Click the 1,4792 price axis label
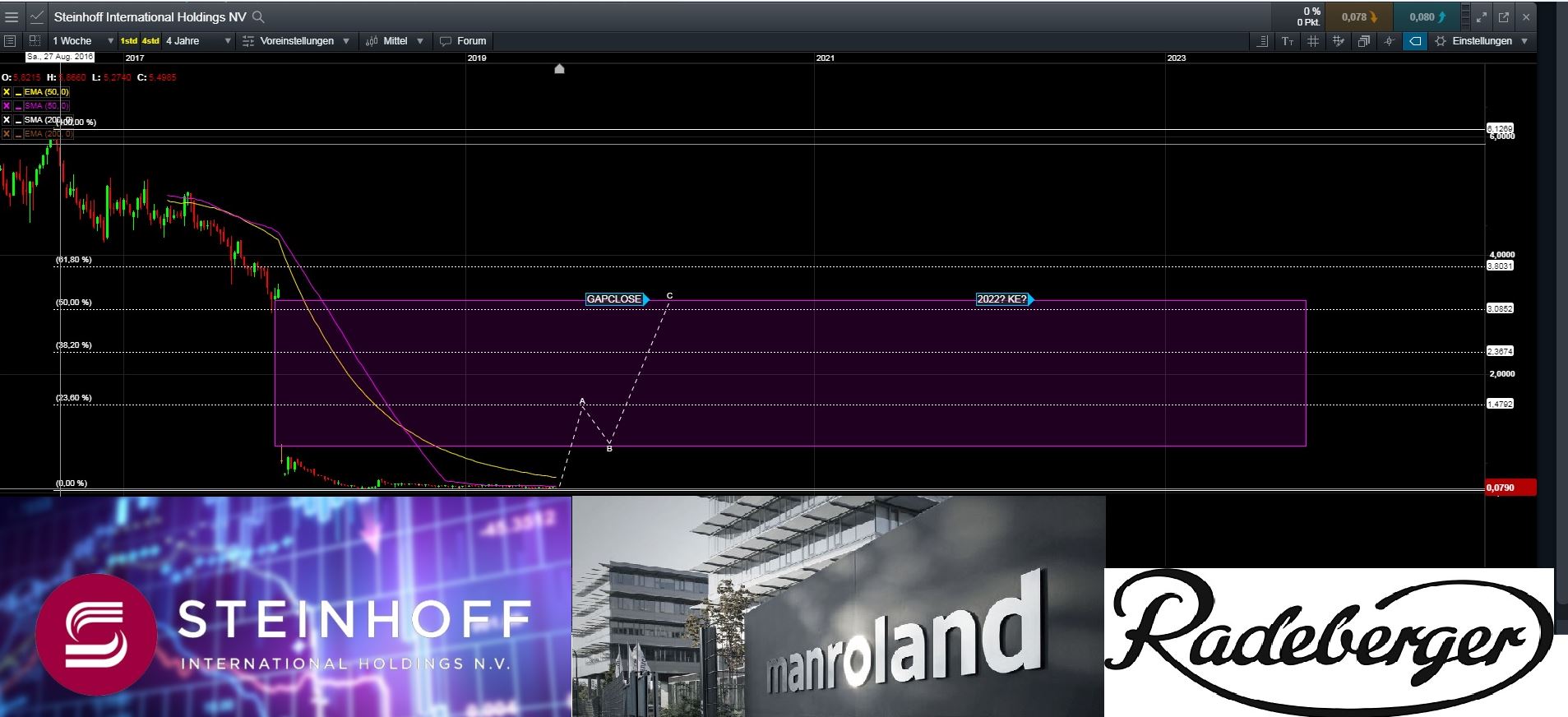The width and height of the screenshot is (1568, 717). [x=1500, y=405]
